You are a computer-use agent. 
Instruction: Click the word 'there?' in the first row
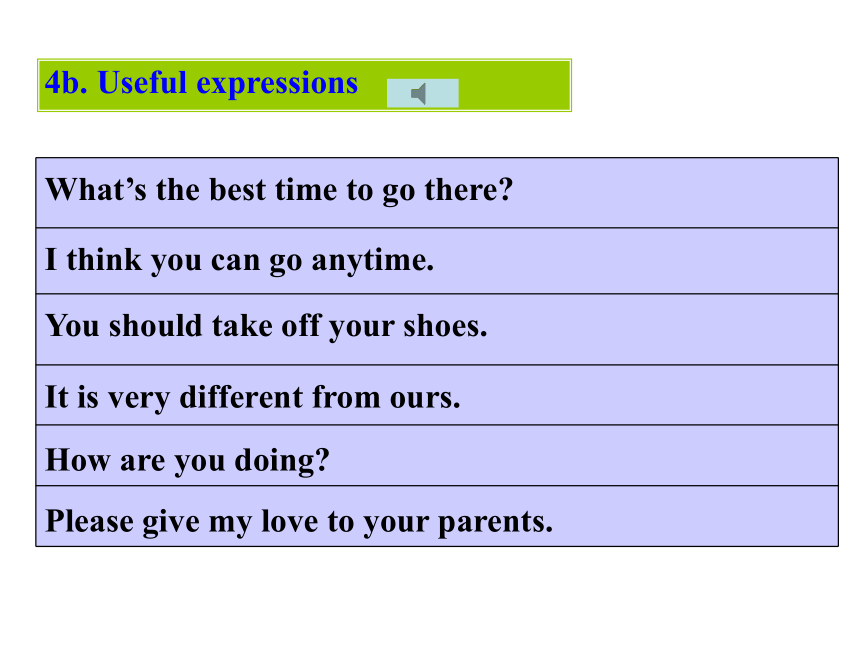click(468, 189)
